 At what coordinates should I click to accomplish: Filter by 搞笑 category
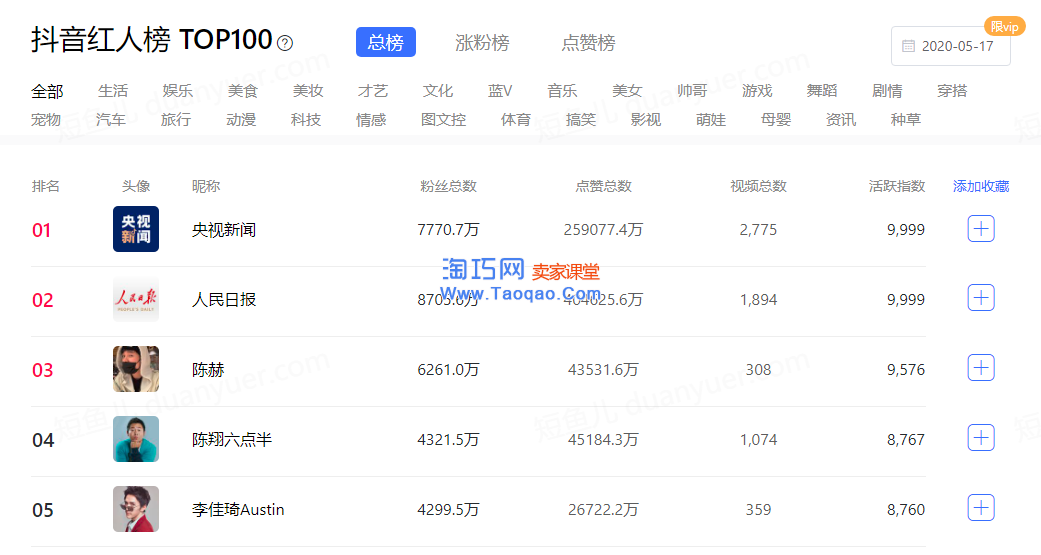point(581,119)
